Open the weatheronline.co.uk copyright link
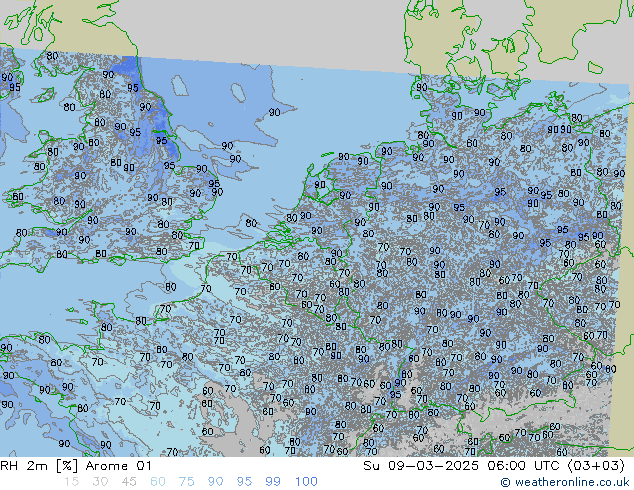 [x=565, y=482]
